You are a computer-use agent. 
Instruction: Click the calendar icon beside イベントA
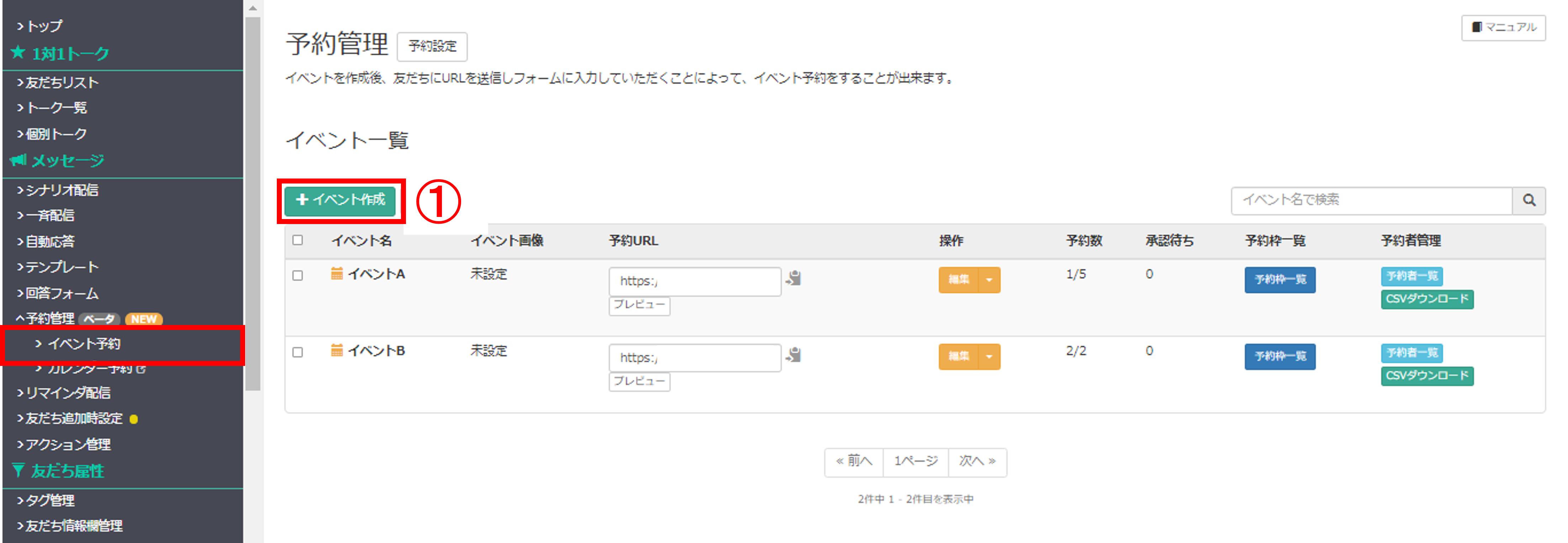[x=337, y=273]
